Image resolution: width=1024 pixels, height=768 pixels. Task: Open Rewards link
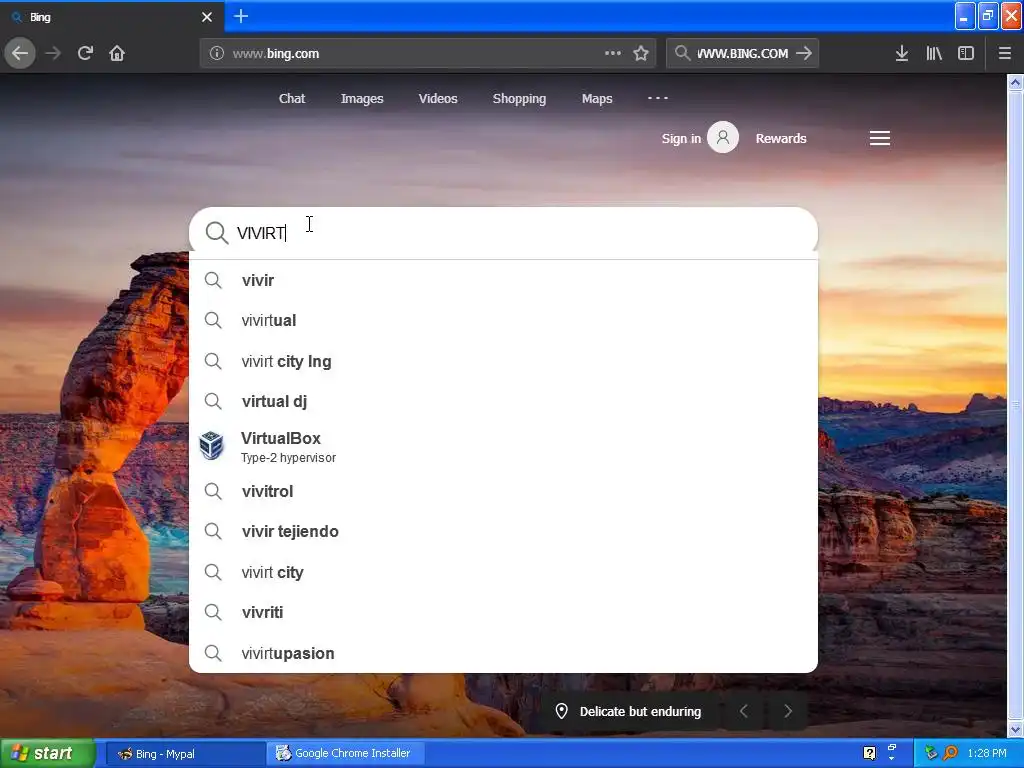coord(780,138)
